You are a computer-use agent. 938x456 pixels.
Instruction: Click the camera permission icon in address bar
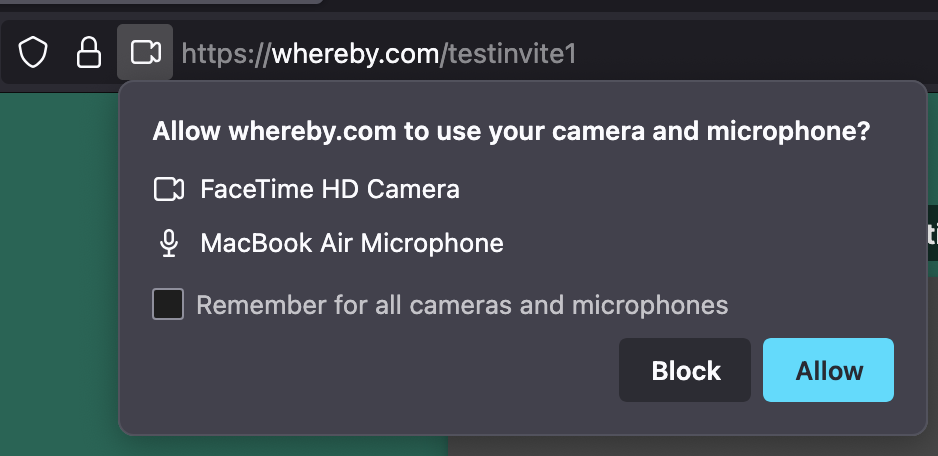(145, 52)
